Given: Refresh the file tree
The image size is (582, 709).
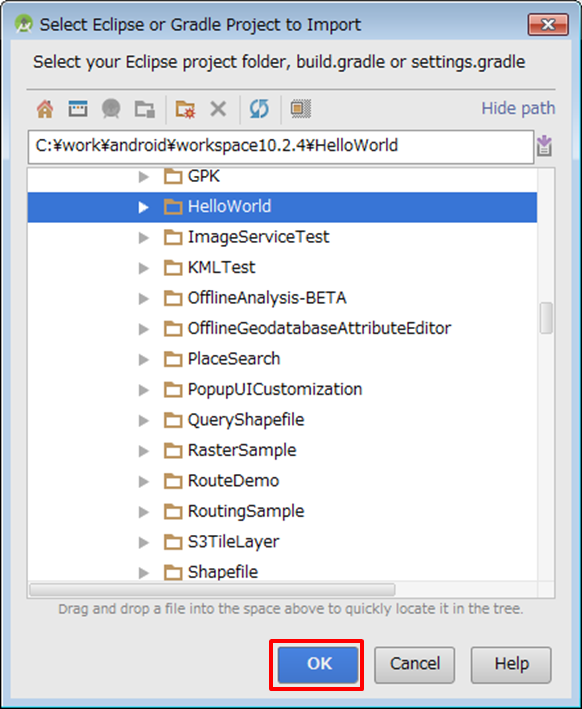Looking at the screenshot, I should [259, 109].
